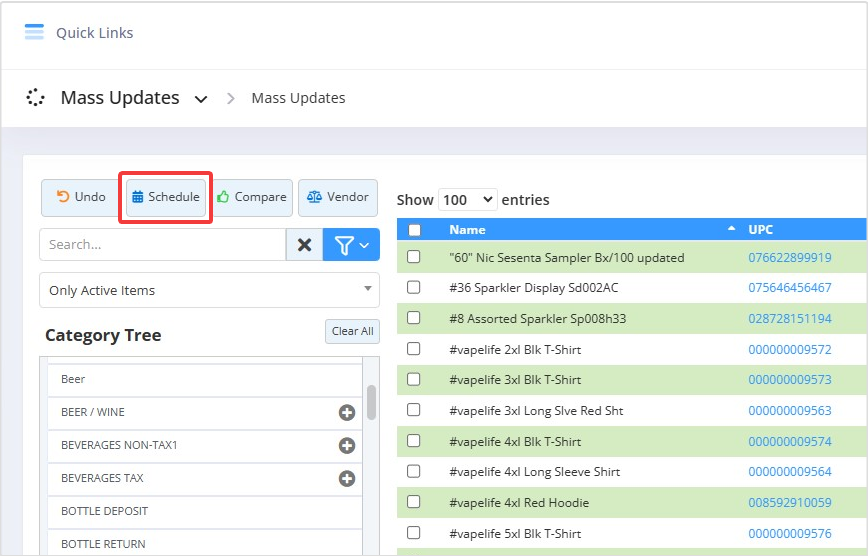Image resolution: width=868 pixels, height=556 pixels.
Task: Click the Category Tree scrollbar thumb
Action: [371, 403]
